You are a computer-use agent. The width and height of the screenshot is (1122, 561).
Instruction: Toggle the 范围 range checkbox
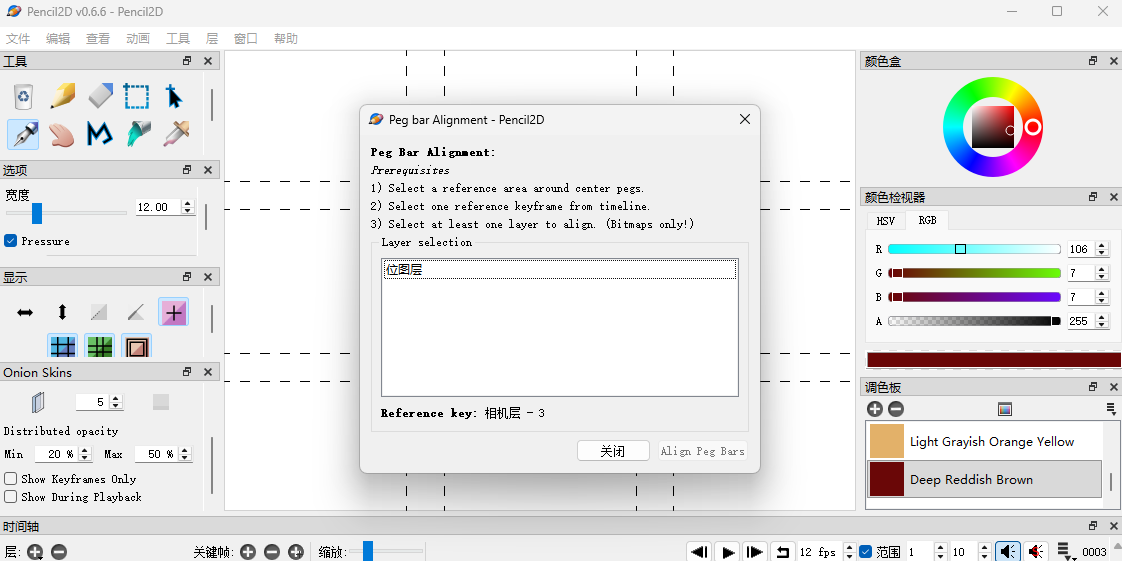pos(865,552)
